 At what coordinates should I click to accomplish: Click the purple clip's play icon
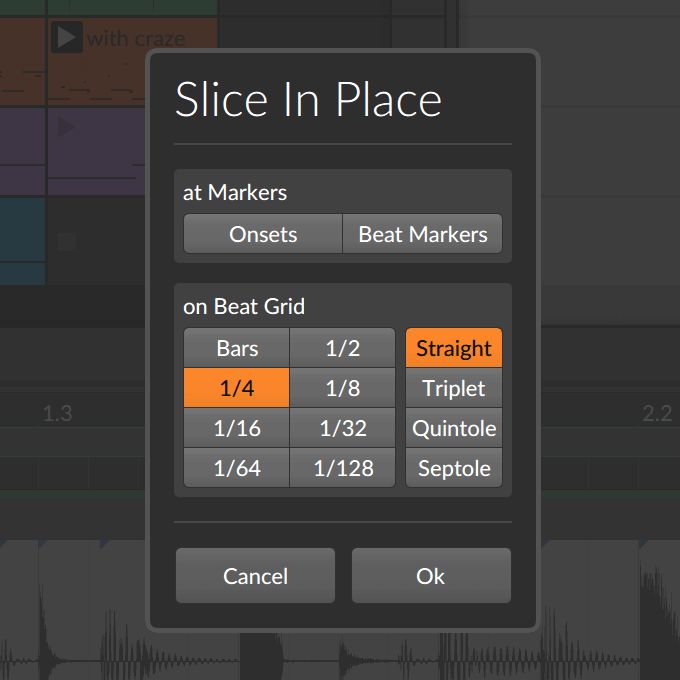[x=66, y=127]
